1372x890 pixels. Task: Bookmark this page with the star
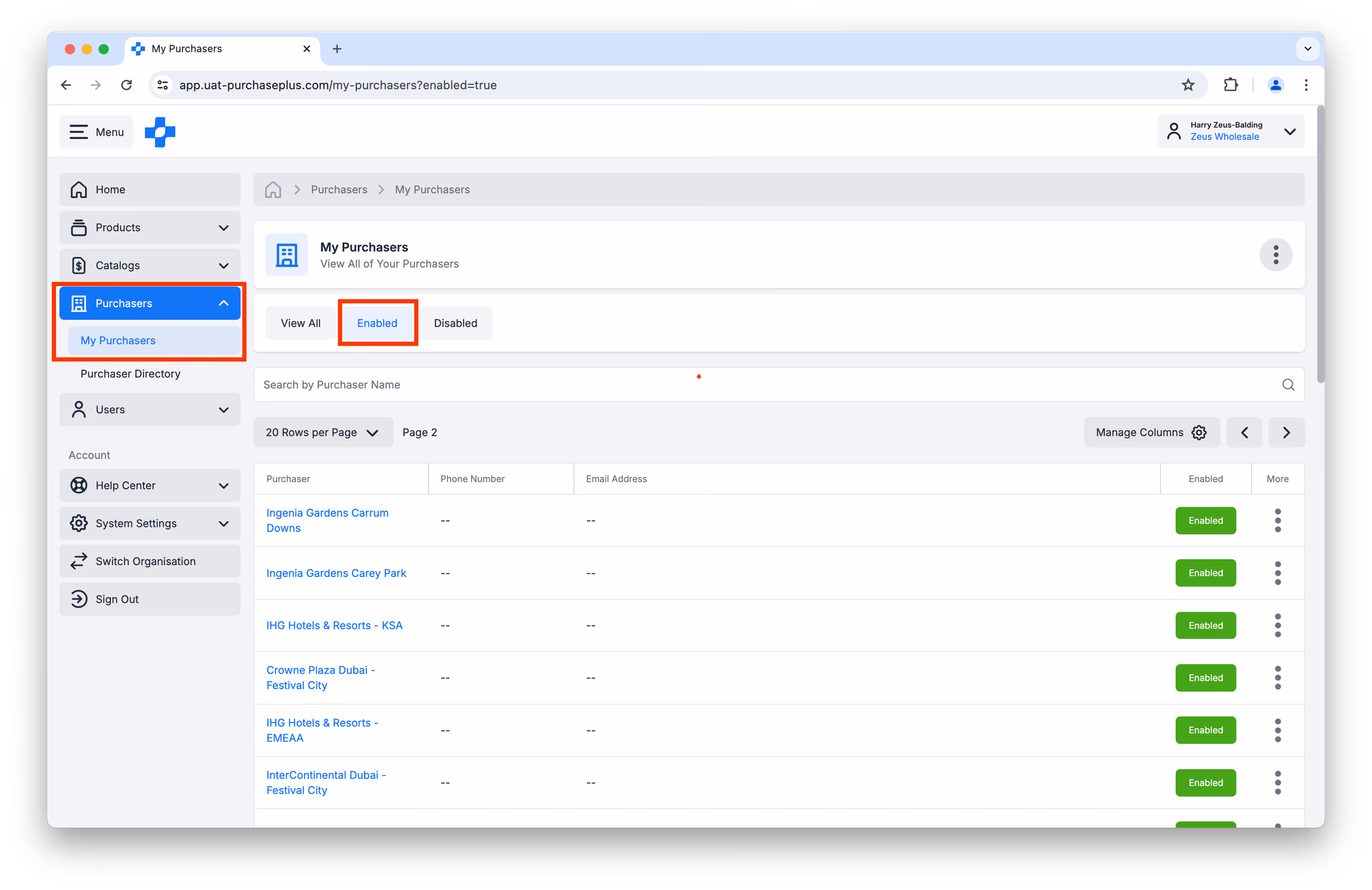(1188, 85)
